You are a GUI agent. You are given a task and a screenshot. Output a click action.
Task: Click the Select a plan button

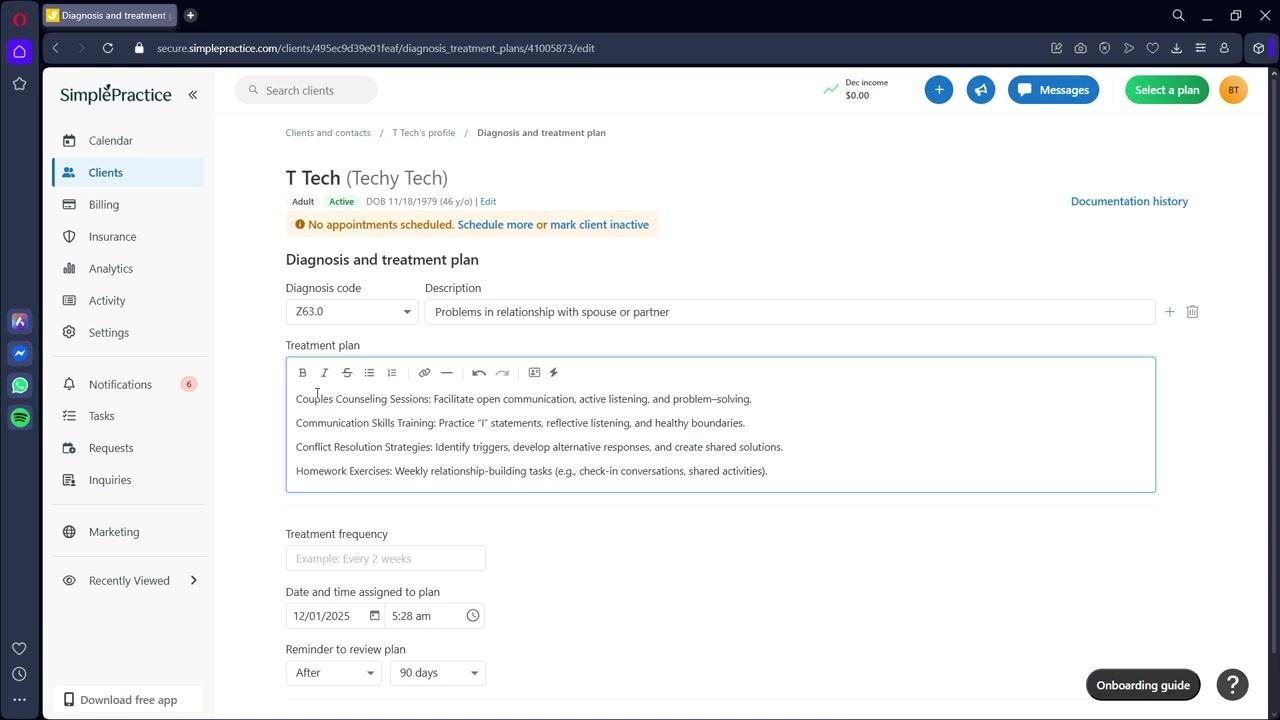coord(1167,90)
